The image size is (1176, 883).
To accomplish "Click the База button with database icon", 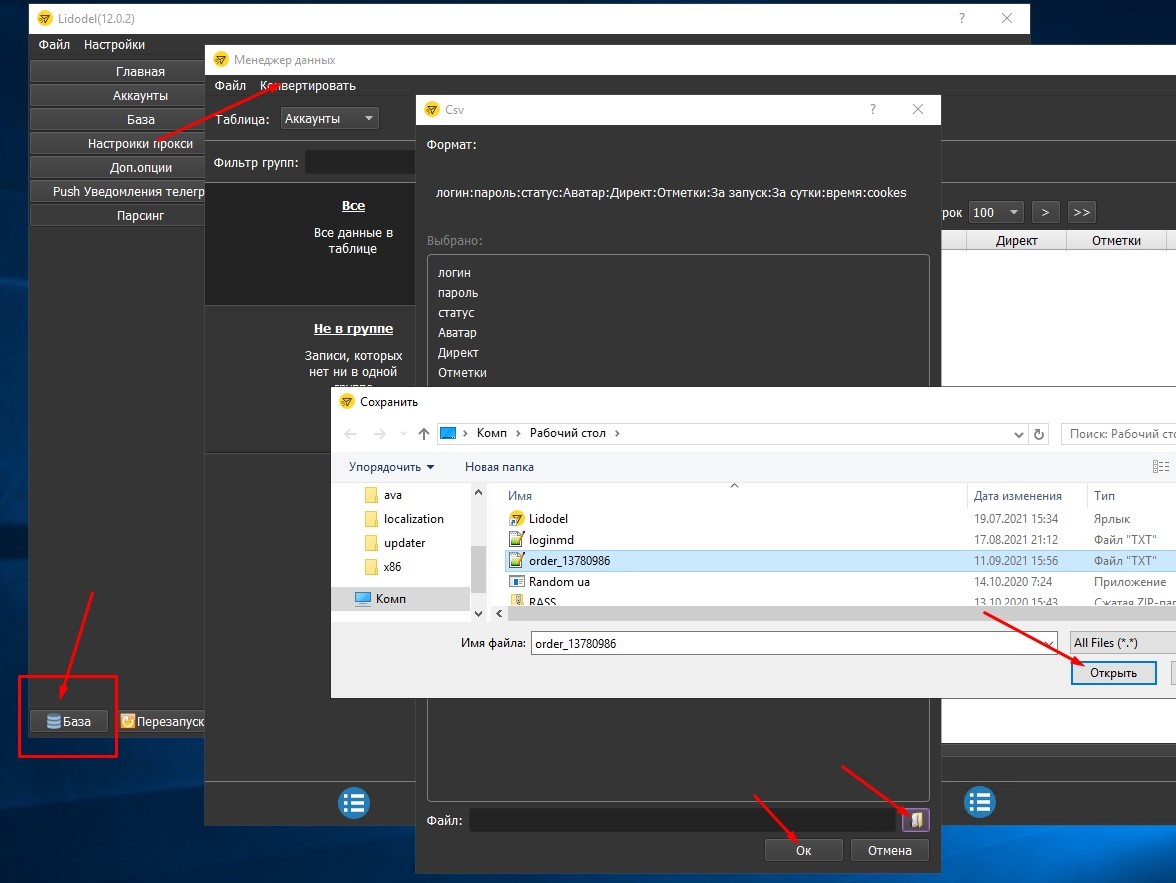I will [x=69, y=721].
